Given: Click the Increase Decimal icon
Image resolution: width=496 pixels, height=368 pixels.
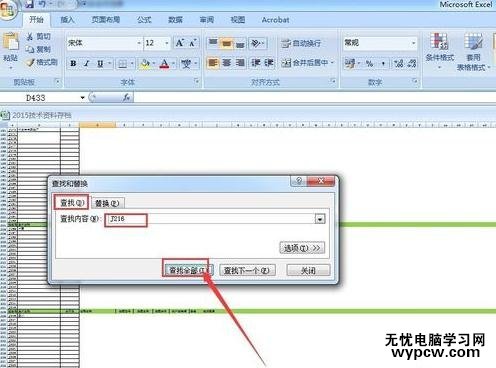Looking at the screenshot, I should coord(399,63).
